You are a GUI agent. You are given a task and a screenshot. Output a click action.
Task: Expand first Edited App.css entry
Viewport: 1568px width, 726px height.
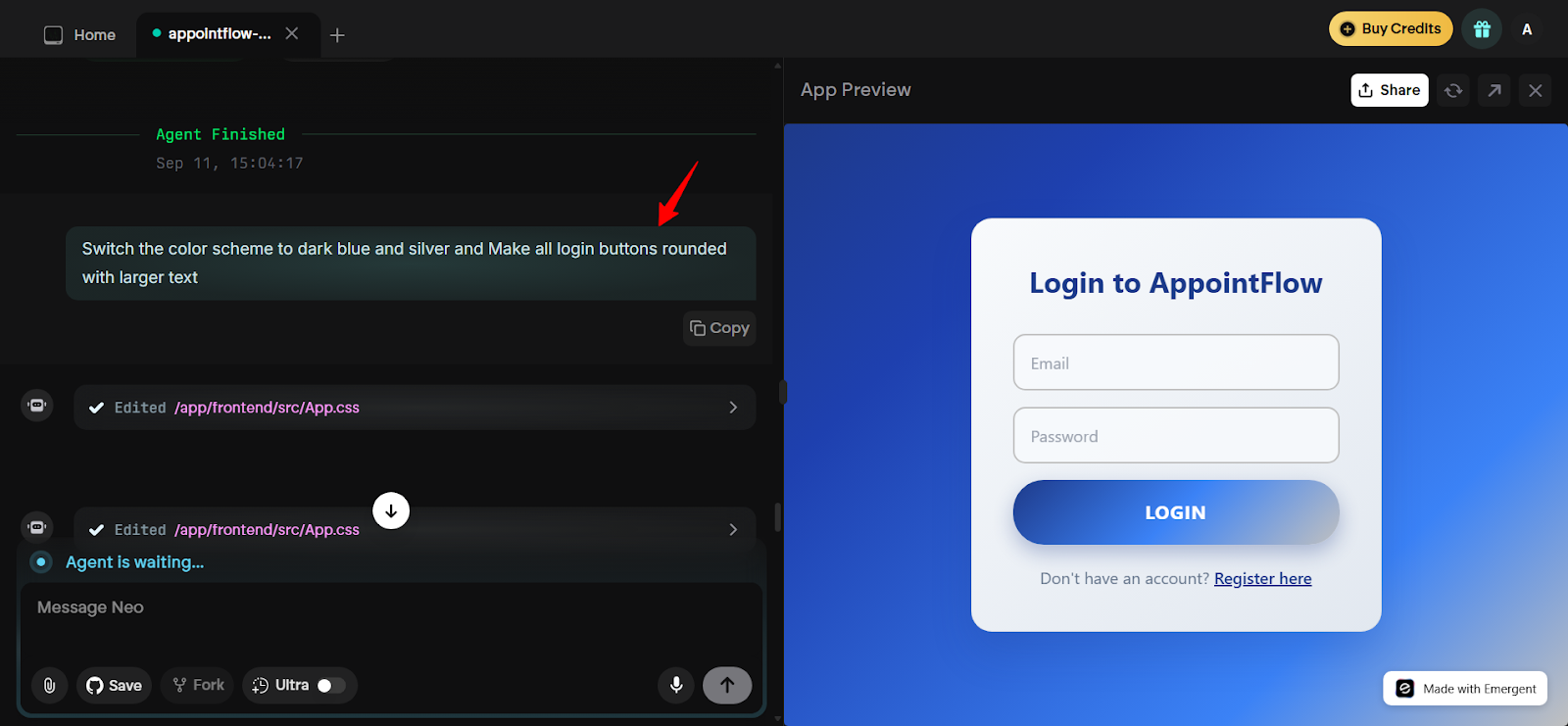[415, 408]
